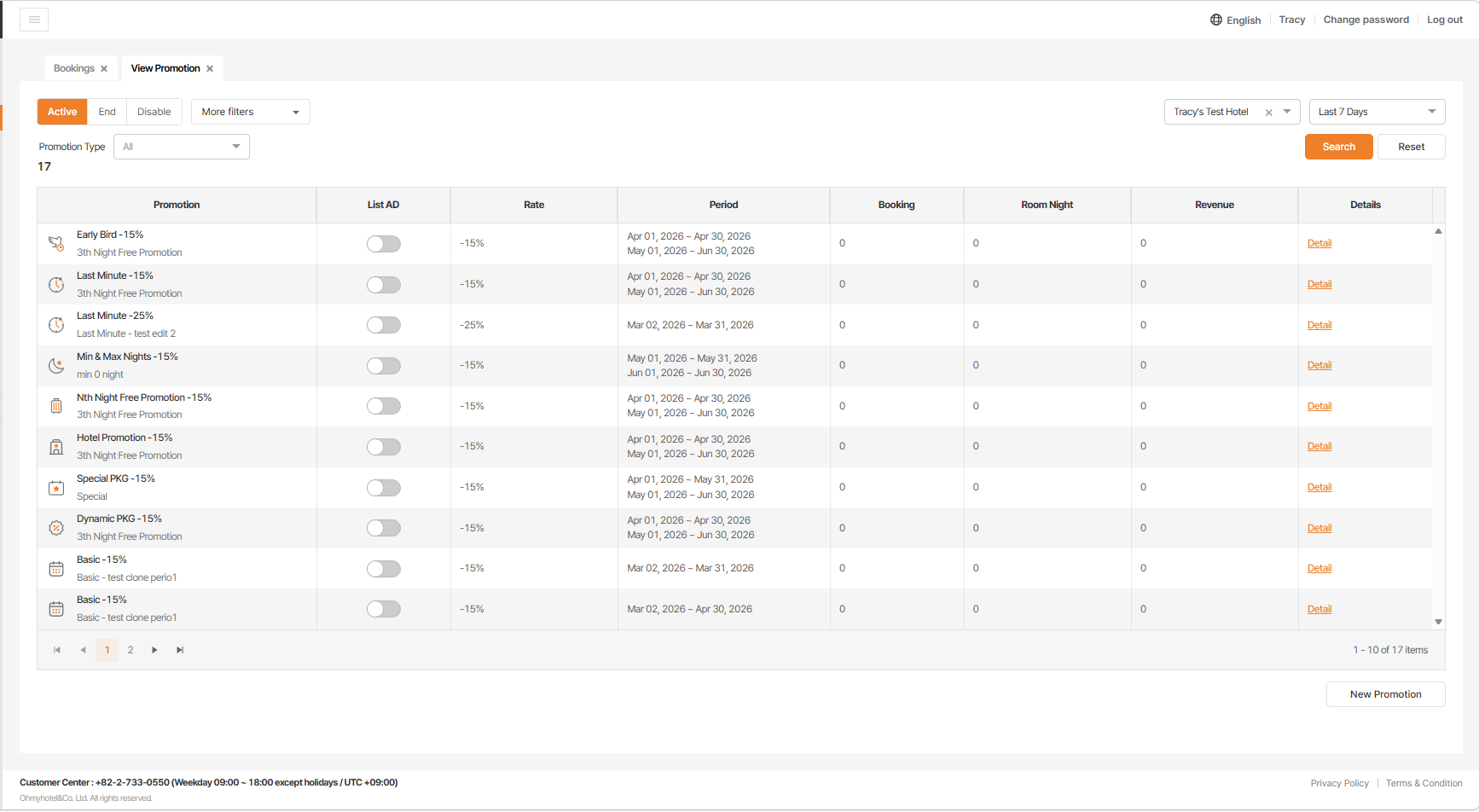Close the Bookings tab with X
The image size is (1479, 812).
(x=104, y=69)
